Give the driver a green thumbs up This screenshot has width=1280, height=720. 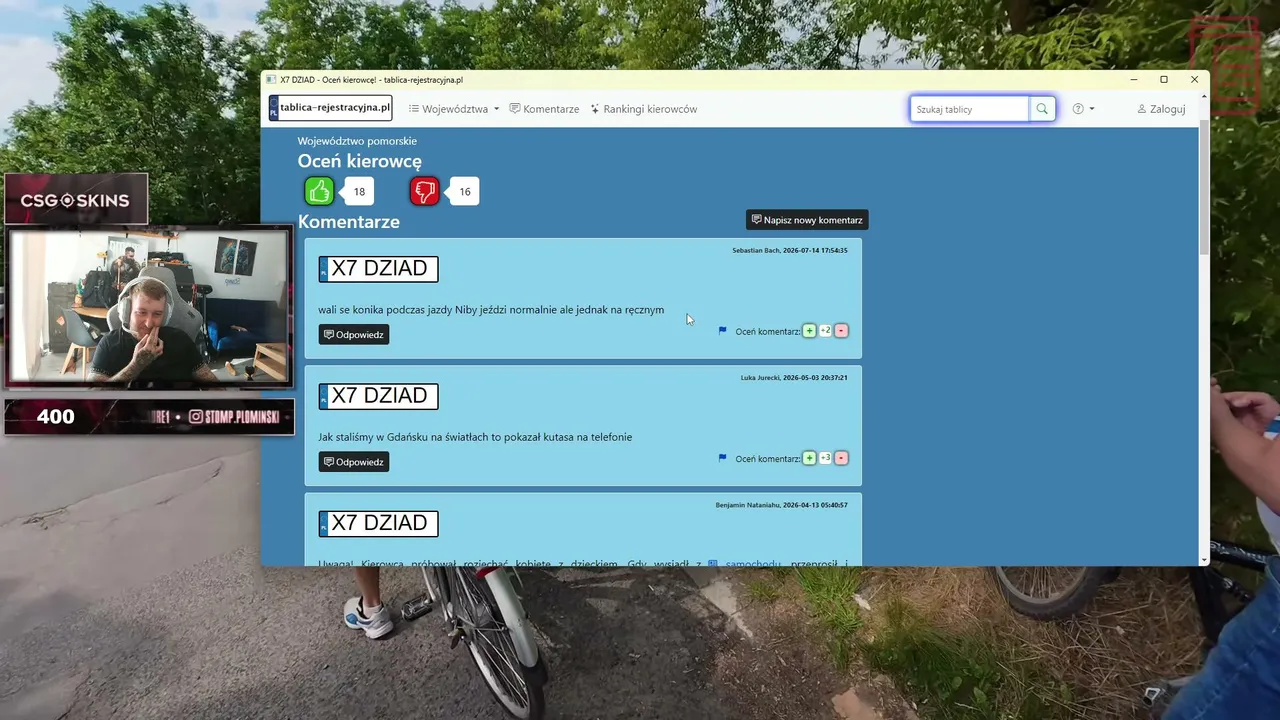319,191
